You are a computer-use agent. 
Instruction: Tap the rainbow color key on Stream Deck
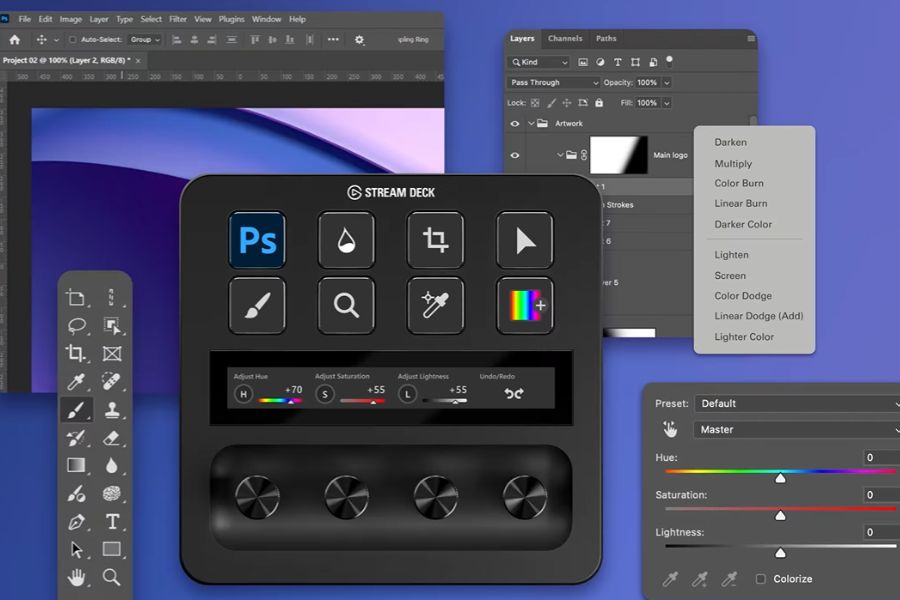[525, 305]
